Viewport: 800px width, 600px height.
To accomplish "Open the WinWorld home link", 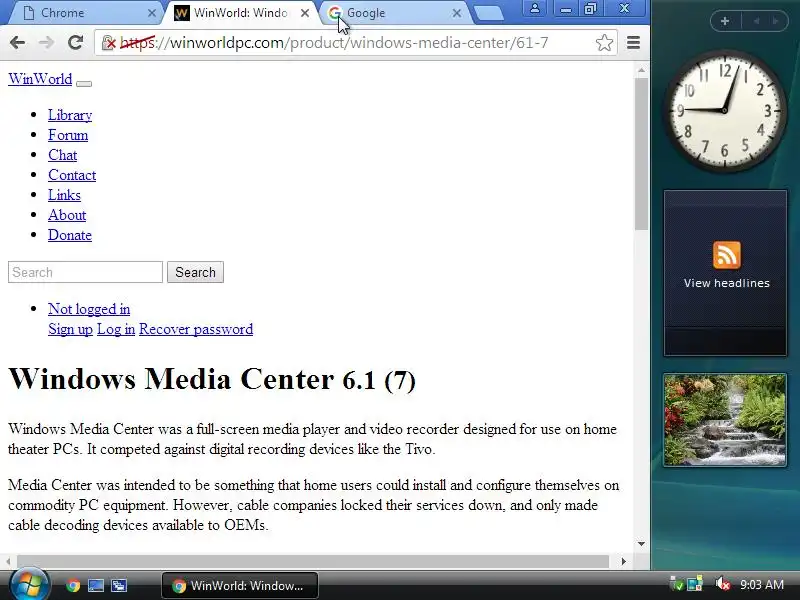I will pyautogui.click(x=40, y=79).
